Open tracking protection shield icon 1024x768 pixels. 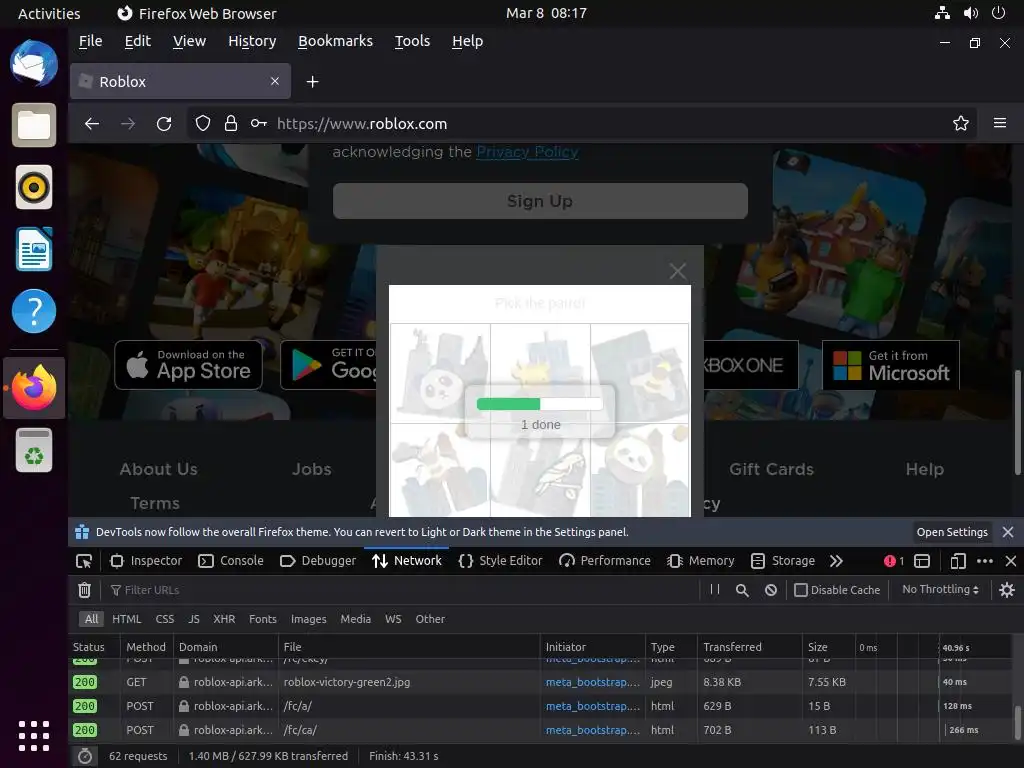[x=203, y=123]
